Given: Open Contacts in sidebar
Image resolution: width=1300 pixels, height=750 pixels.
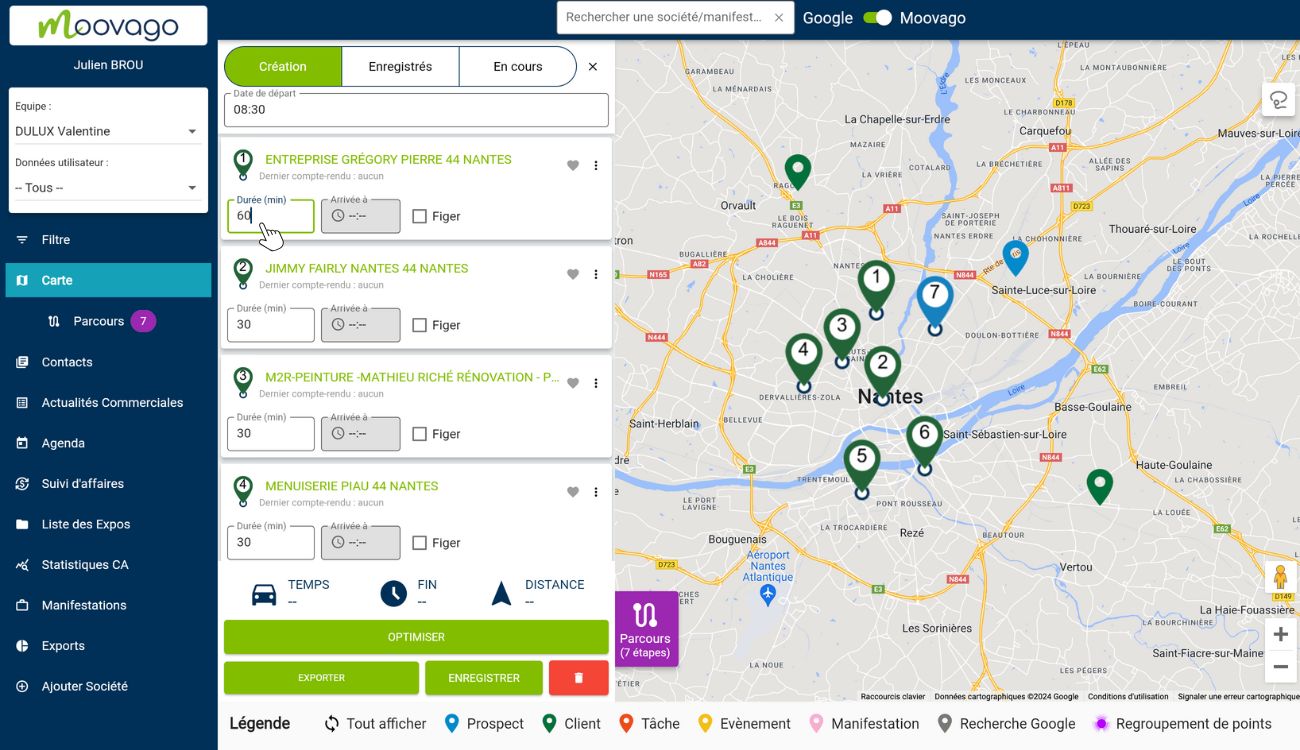Looking at the screenshot, I should [108, 362].
